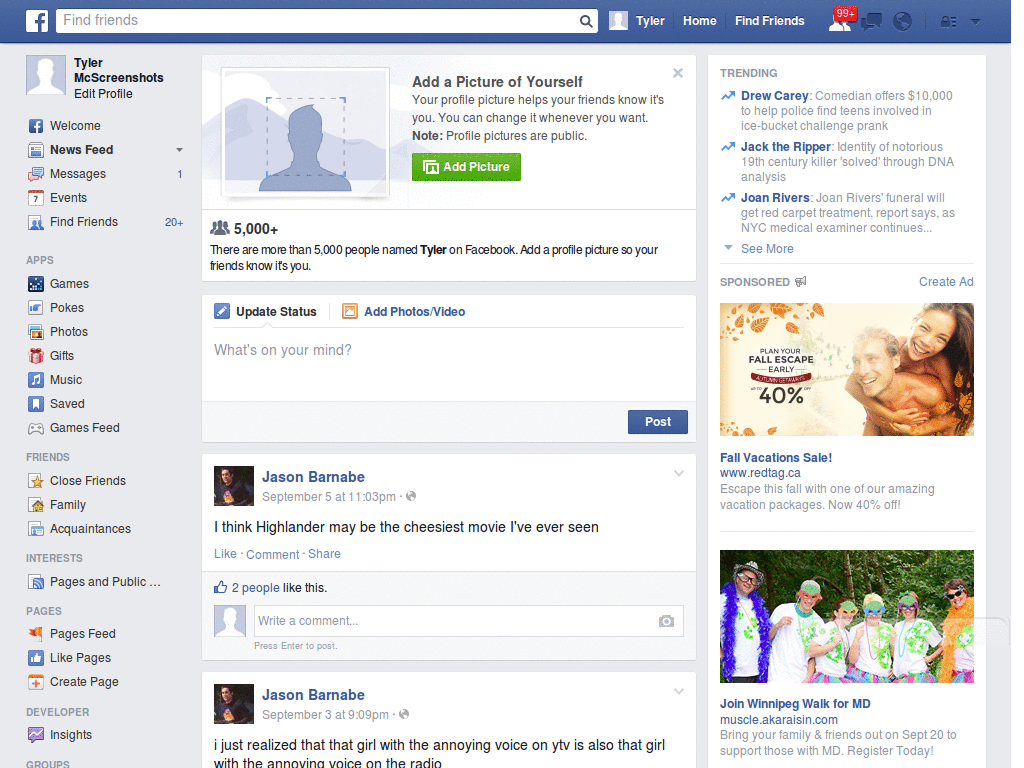Select the Update Status tab
1024x768 pixels.
click(265, 312)
